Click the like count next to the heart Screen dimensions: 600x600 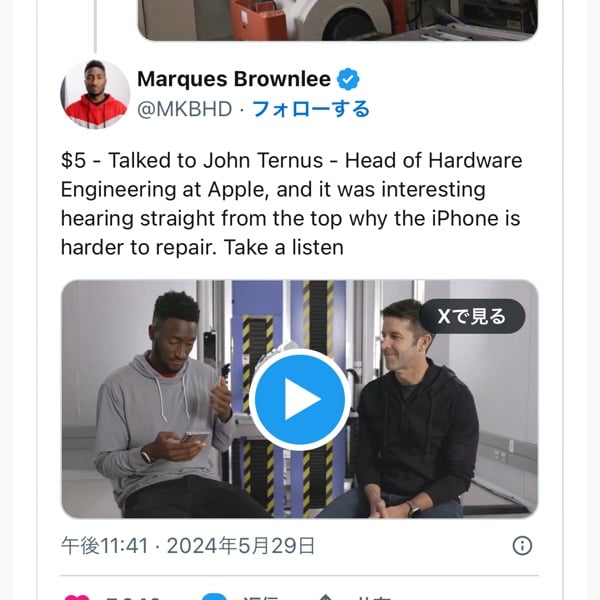click(x=132, y=597)
